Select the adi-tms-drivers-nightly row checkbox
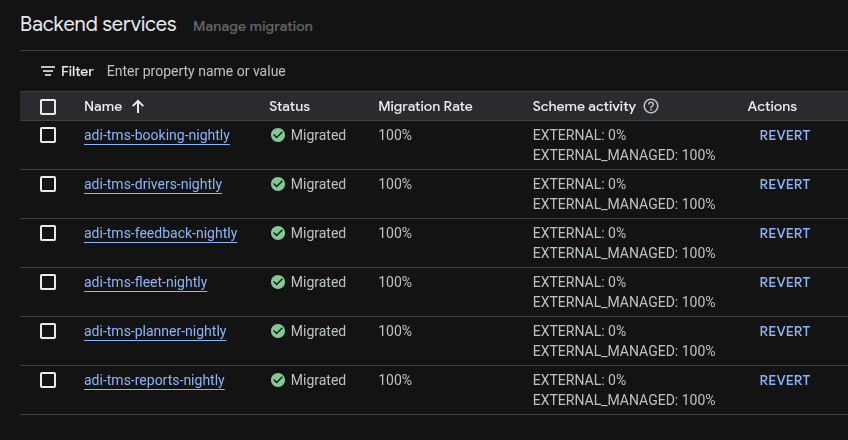 click(x=48, y=184)
